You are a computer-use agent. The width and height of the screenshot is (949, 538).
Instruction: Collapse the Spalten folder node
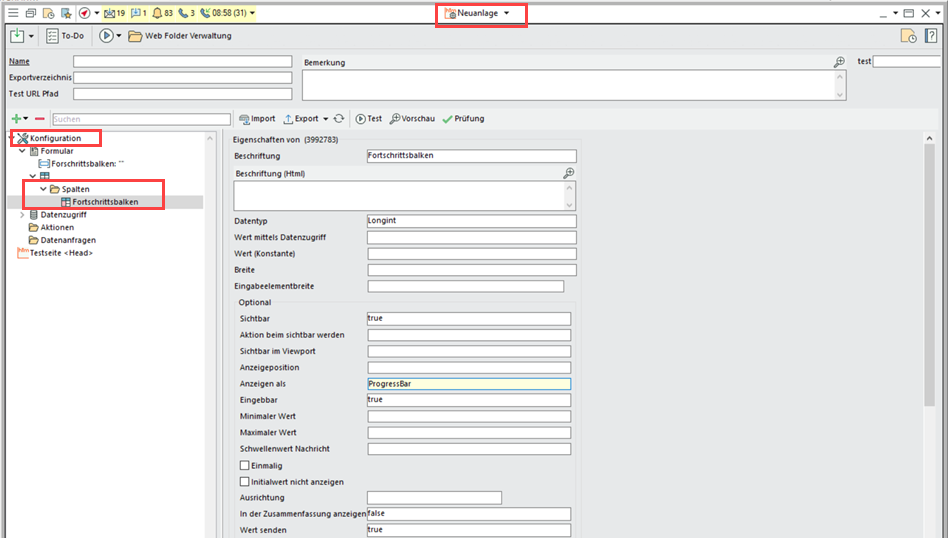(43, 189)
